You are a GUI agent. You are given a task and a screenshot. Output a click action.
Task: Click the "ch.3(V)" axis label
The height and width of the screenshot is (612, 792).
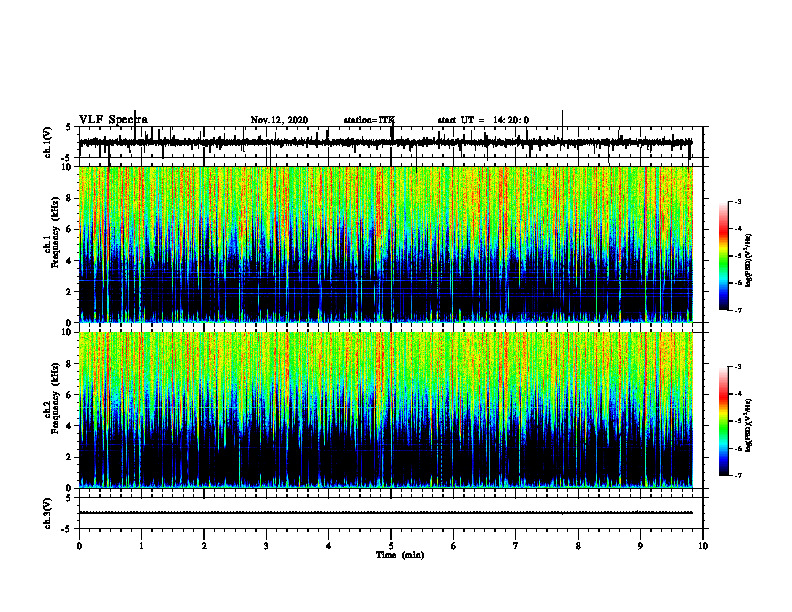pos(48,513)
